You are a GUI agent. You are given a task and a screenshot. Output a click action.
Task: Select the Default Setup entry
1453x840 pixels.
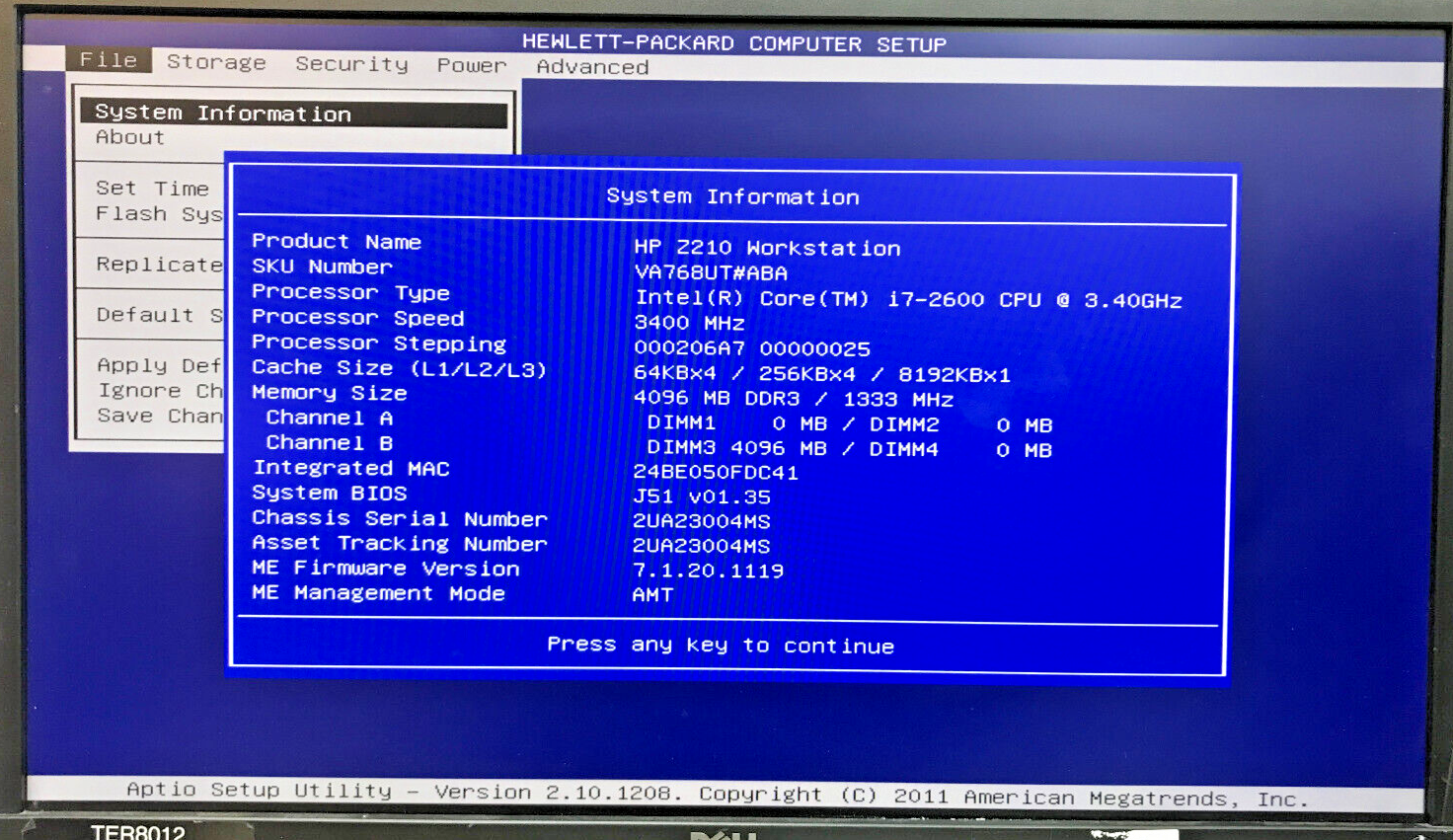[x=159, y=315]
